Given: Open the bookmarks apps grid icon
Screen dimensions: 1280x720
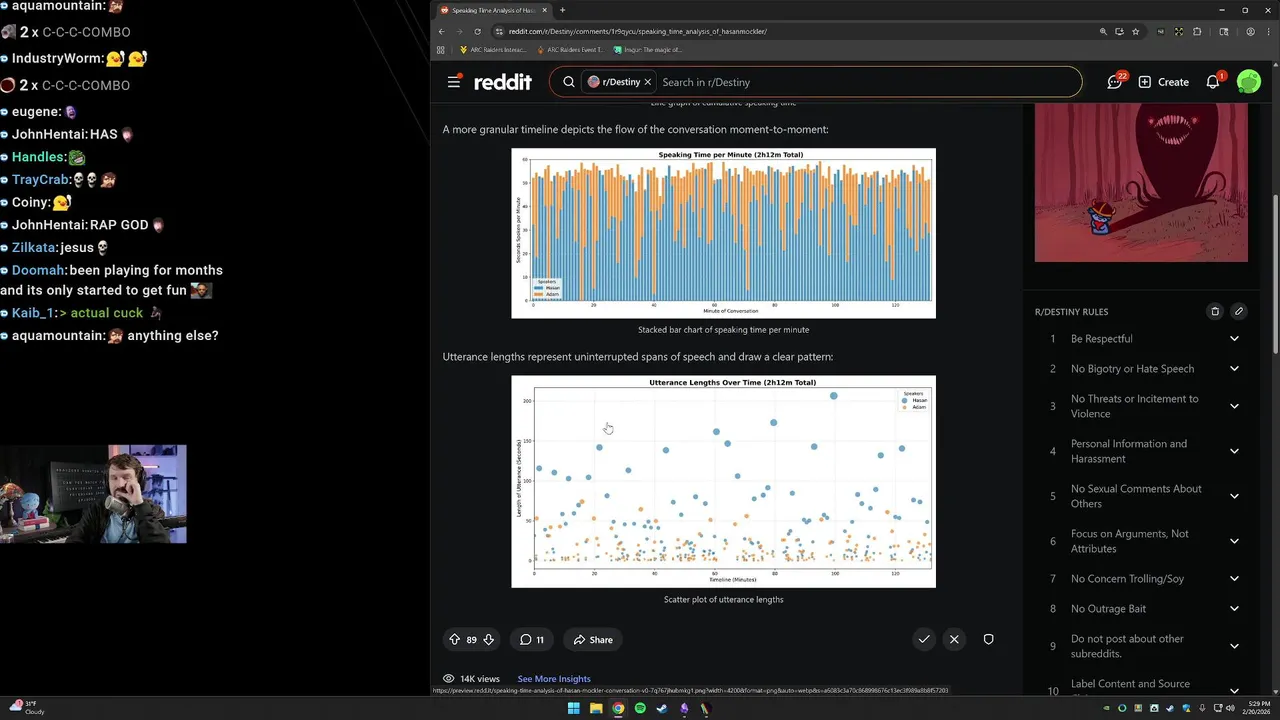Looking at the screenshot, I should [441, 49].
